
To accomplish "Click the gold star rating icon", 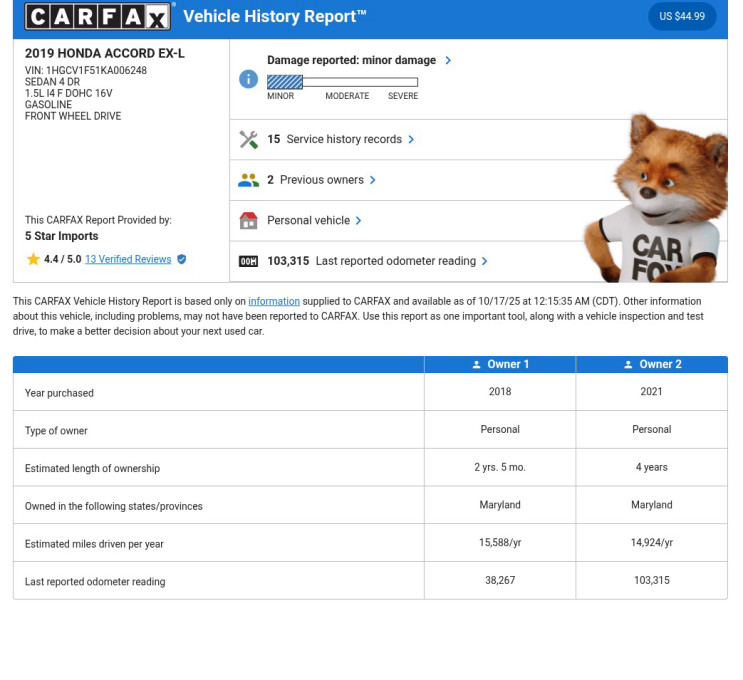I will 33,260.
